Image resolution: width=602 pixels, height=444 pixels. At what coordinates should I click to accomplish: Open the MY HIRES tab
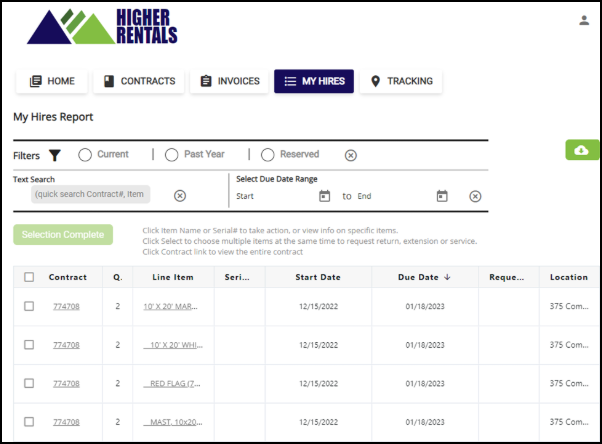(x=314, y=81)
